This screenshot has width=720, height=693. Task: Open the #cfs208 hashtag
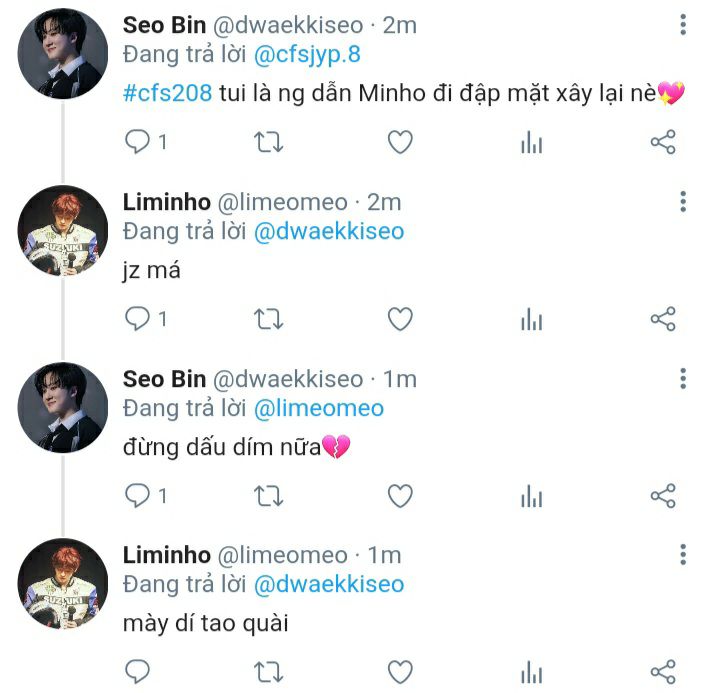click(x=168, y=93)
